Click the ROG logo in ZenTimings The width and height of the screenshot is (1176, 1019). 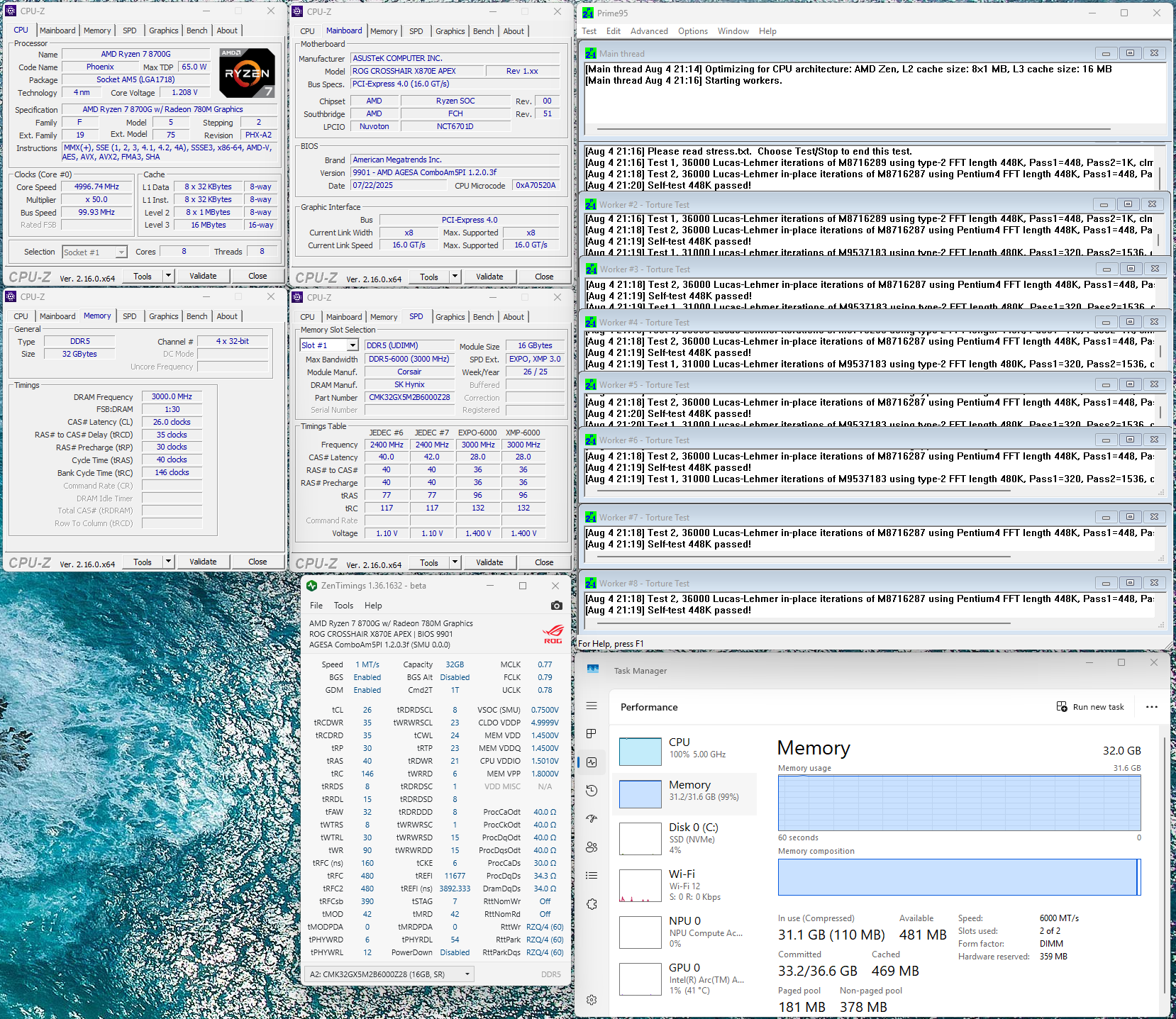click(x=553, y=634)
